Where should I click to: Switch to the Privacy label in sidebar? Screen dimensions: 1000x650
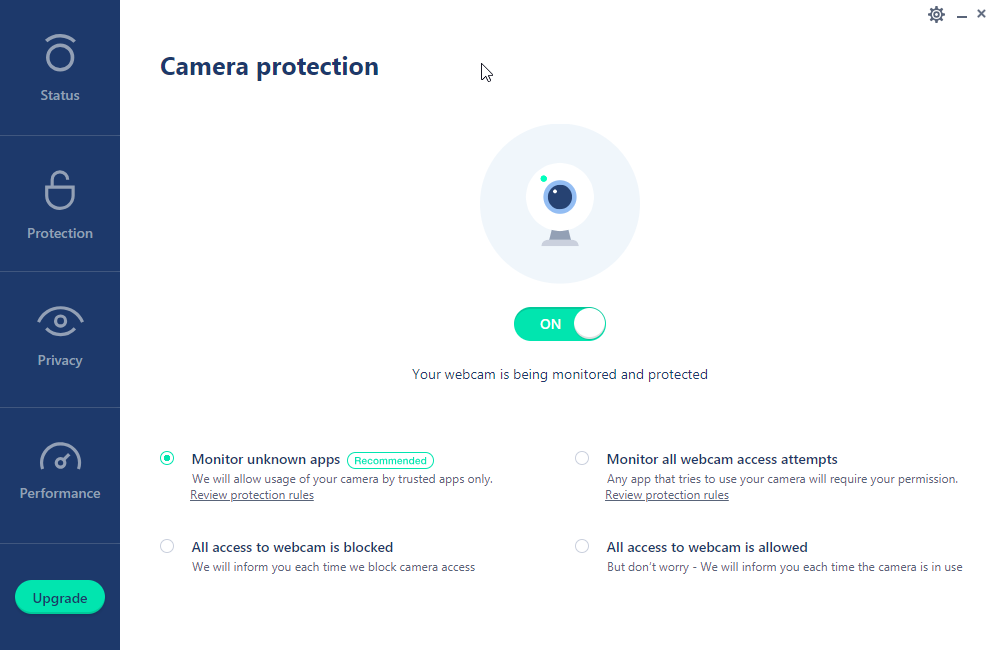tap(60, 360)
